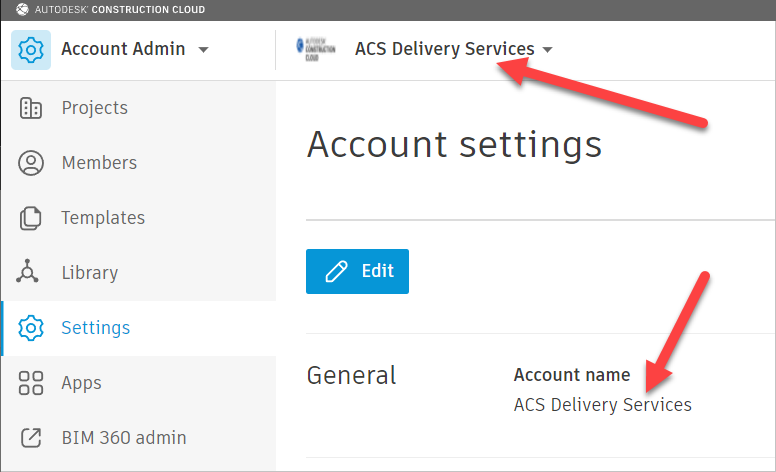The height and width of the screenshot is (472, 776).
Task: Click the Autodesk Construction Cloud logo
Action: click(316, 49)
